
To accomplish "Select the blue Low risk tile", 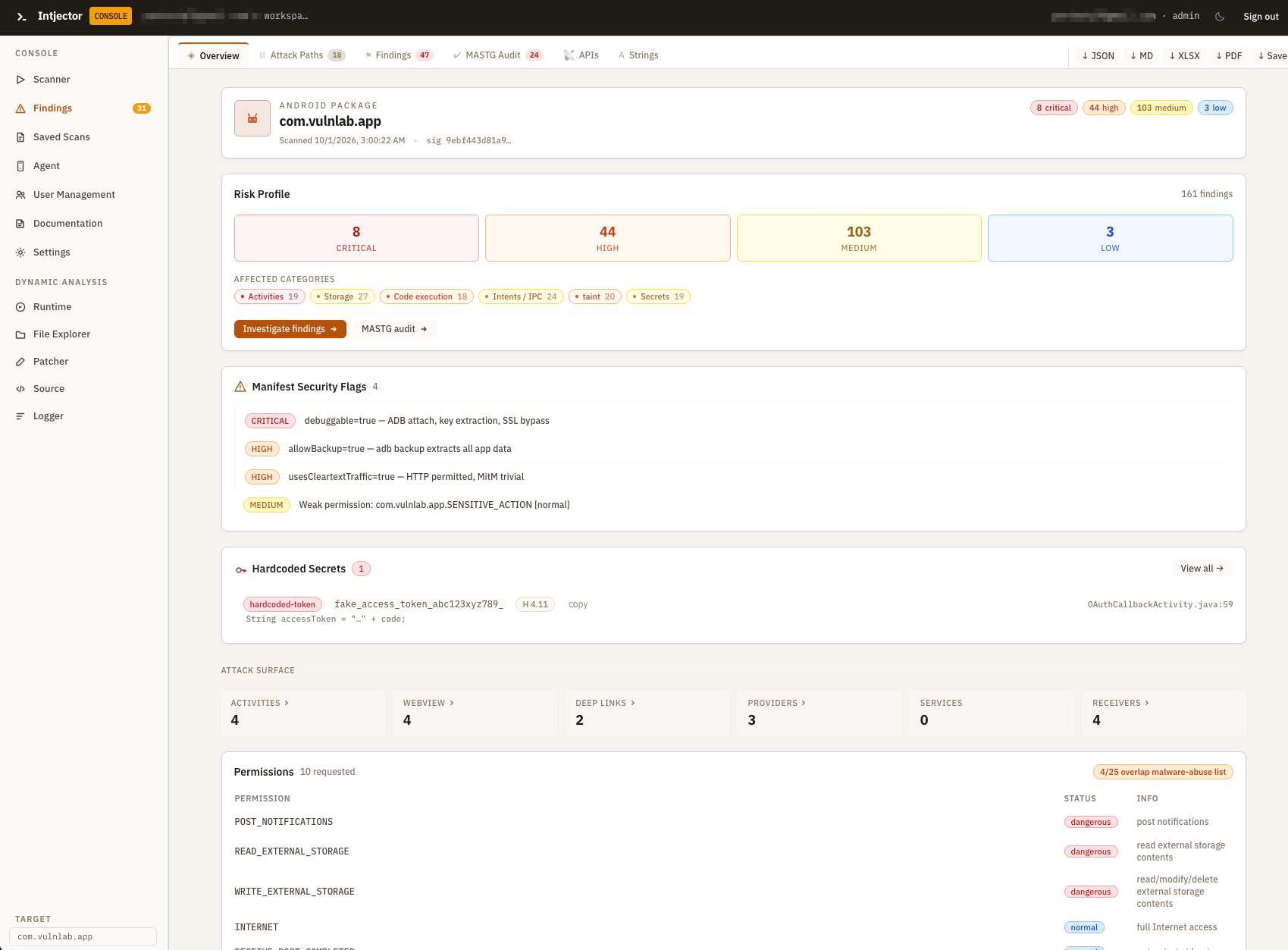I will 1111,238.
